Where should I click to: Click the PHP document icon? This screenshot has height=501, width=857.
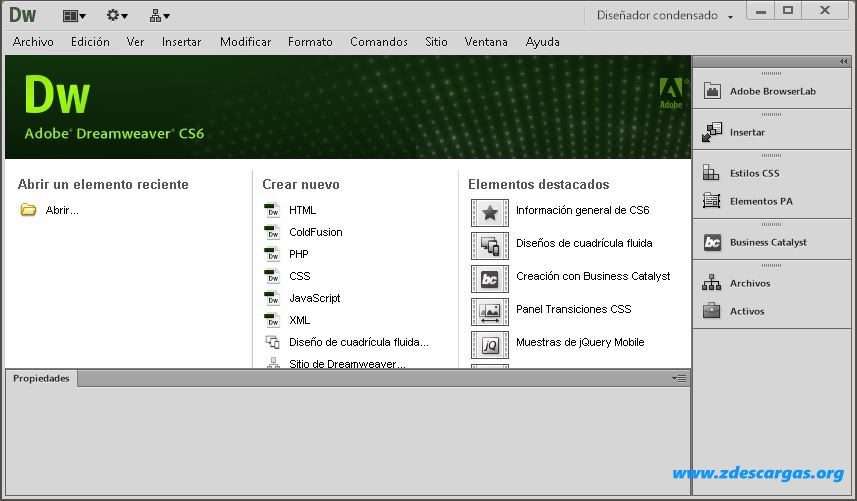[272, 254]
